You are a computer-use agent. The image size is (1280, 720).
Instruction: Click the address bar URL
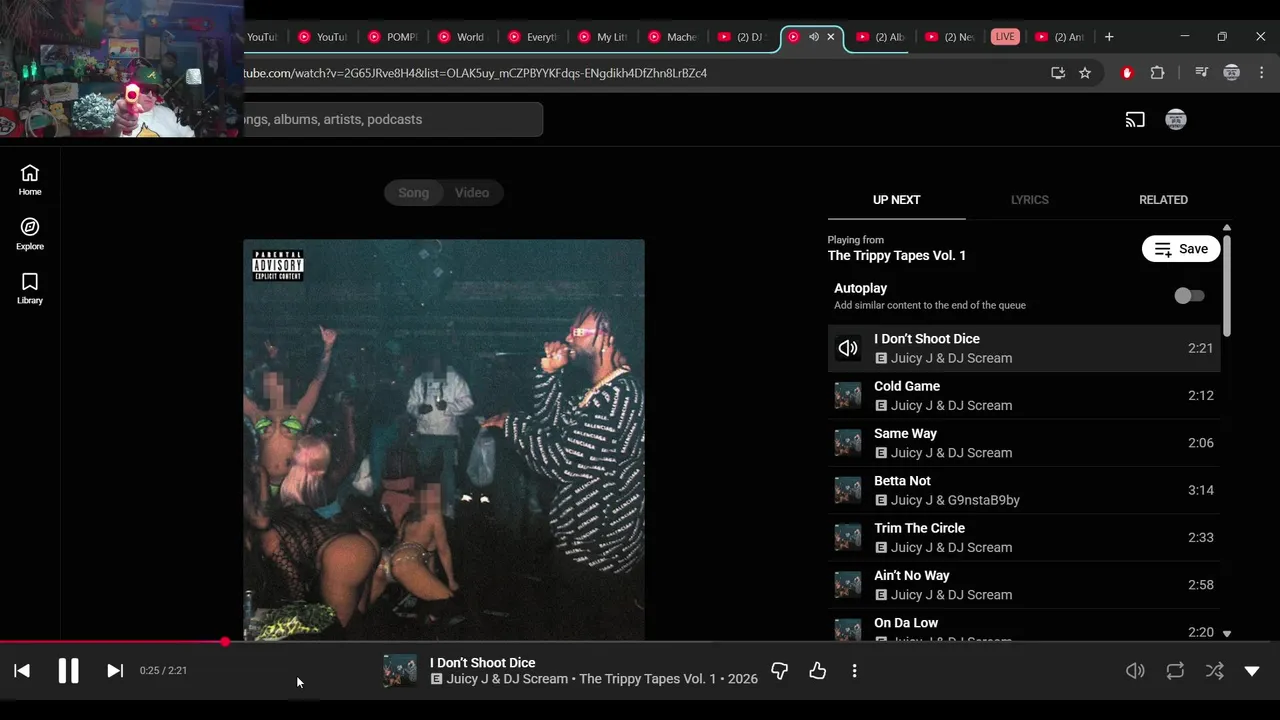click(476, 73)
